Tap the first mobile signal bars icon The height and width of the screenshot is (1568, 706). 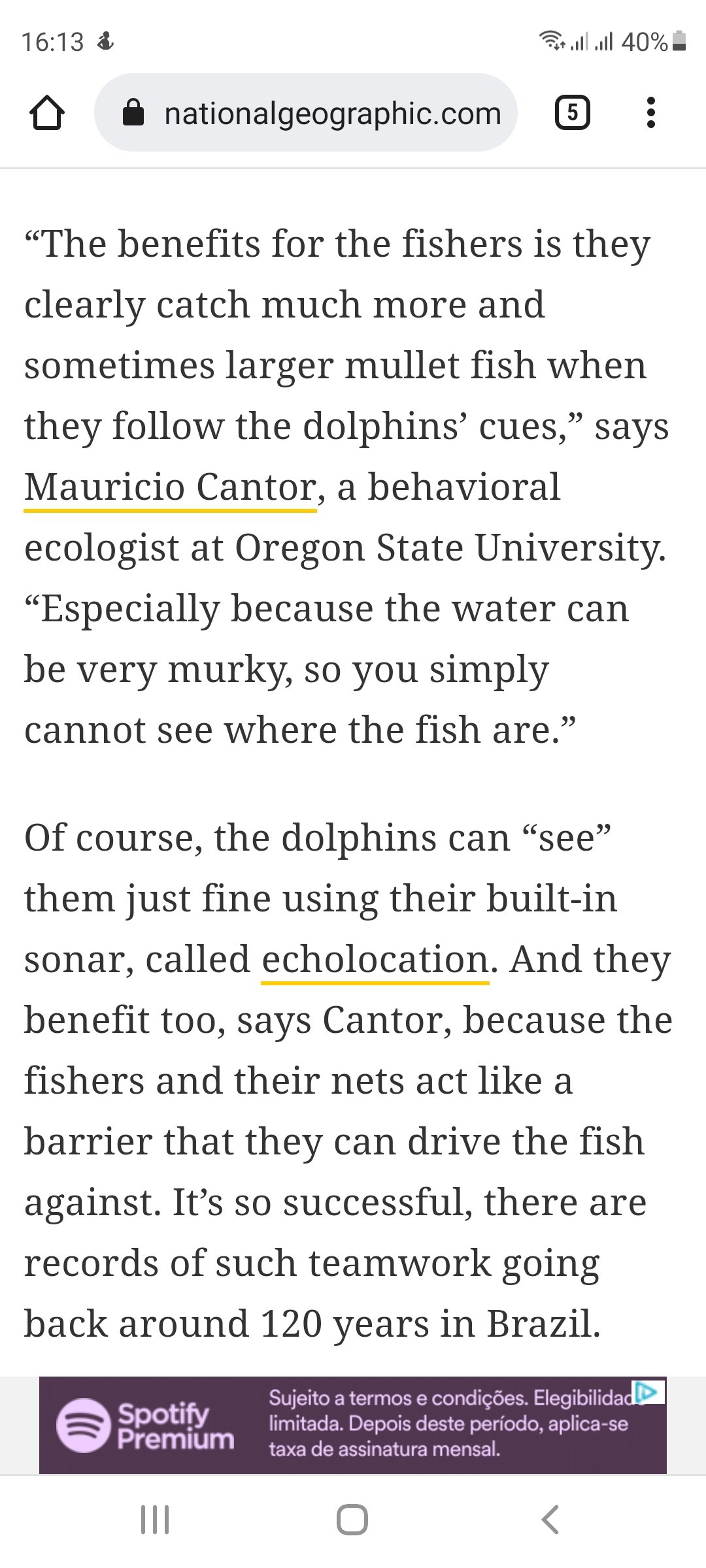tap(579, 42)
